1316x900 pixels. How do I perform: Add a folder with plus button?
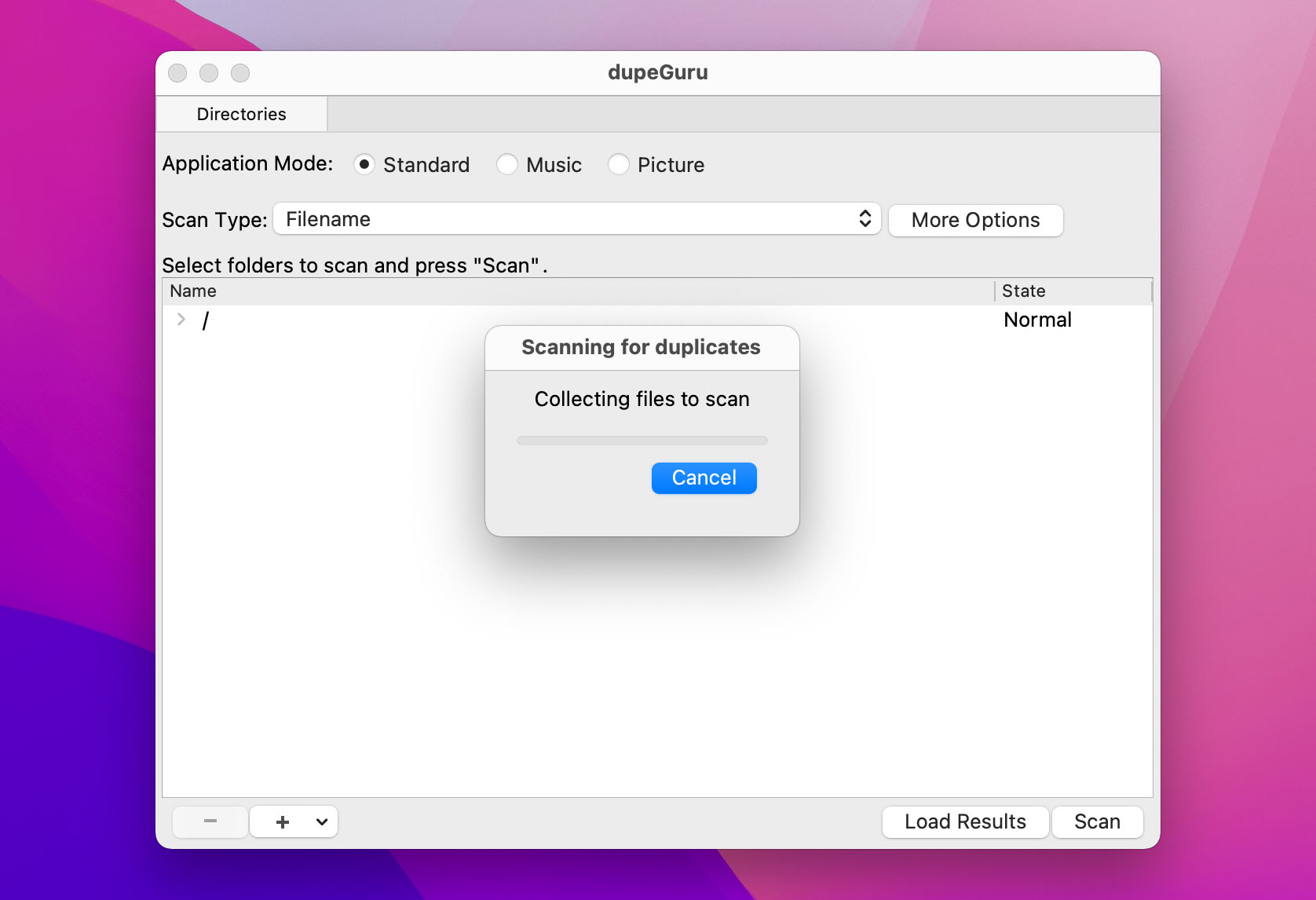pos(282,821)
